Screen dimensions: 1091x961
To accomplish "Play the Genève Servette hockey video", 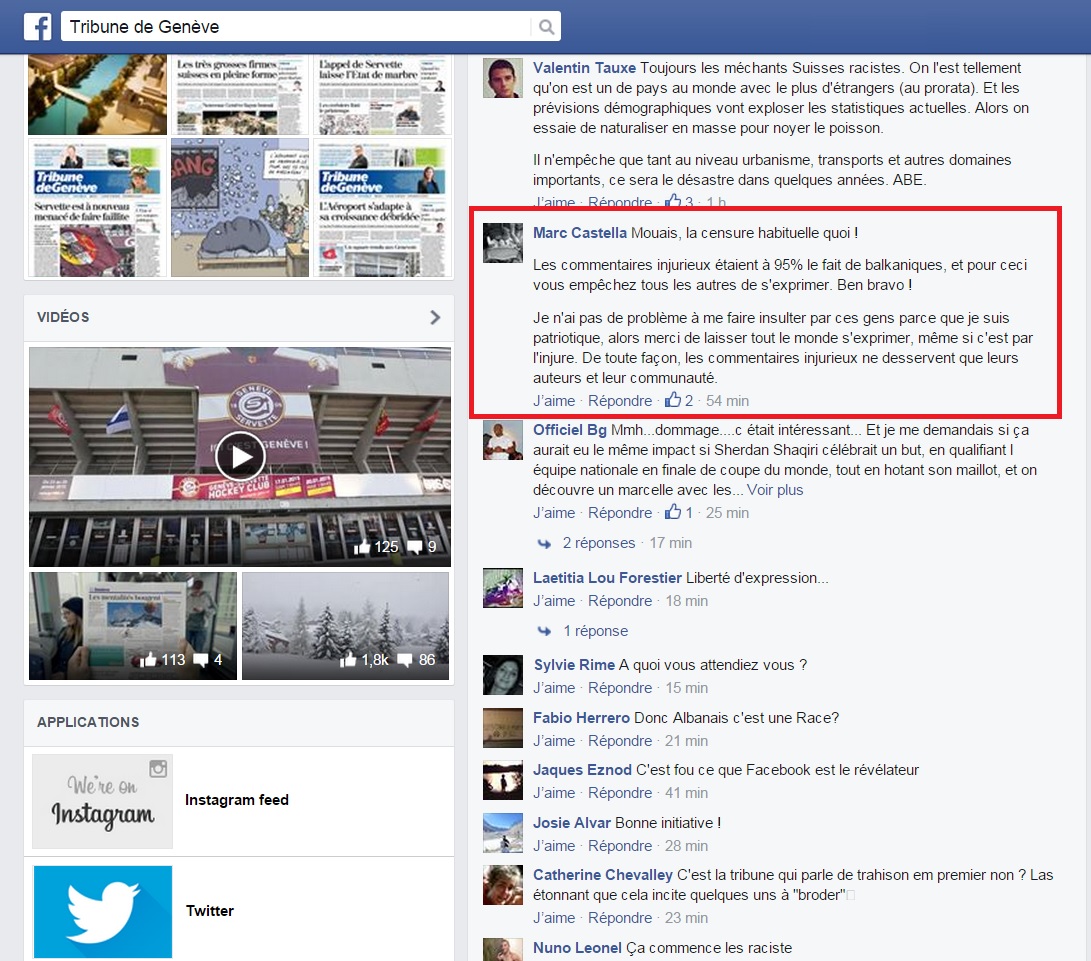I will (240, 457).
